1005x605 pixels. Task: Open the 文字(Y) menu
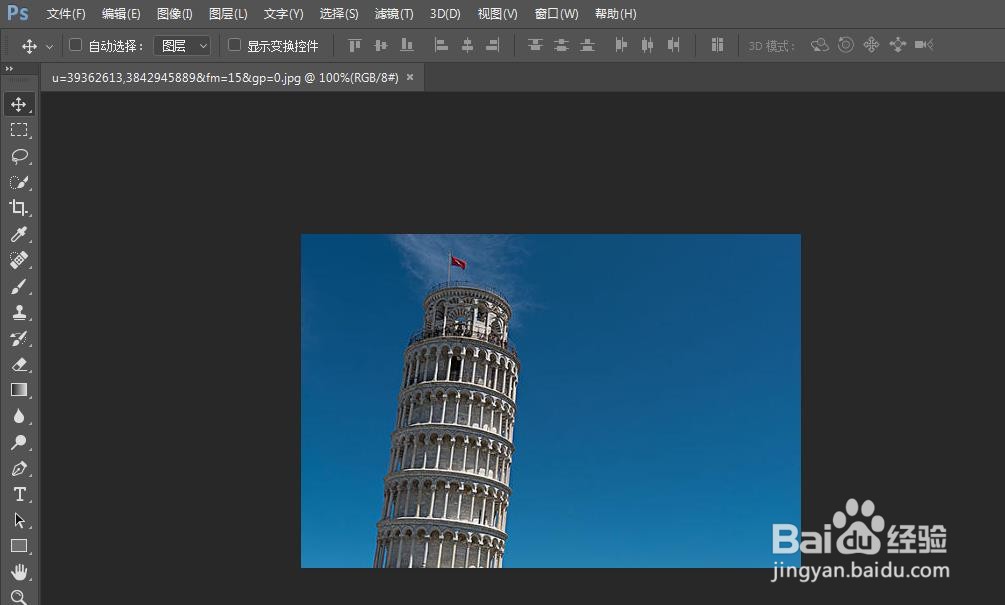click(x=283, y=13)
